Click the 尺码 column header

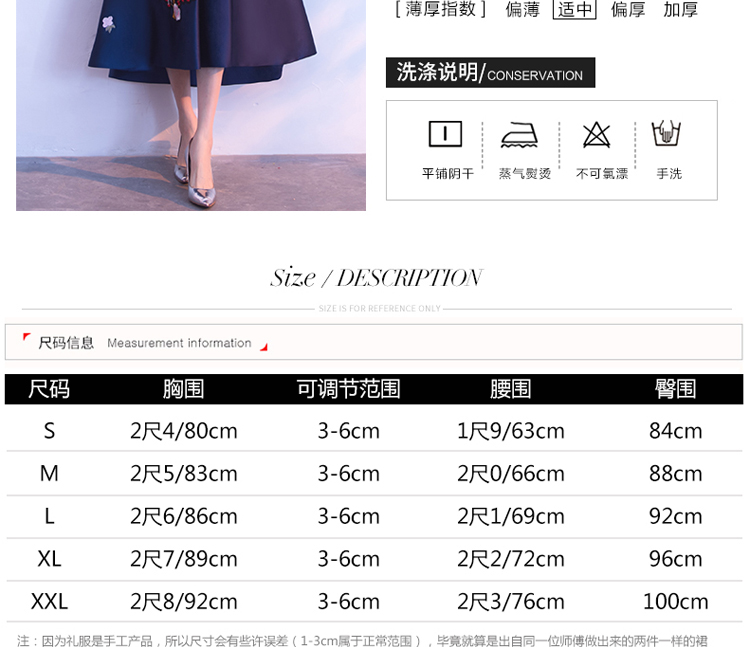(49, 389)
